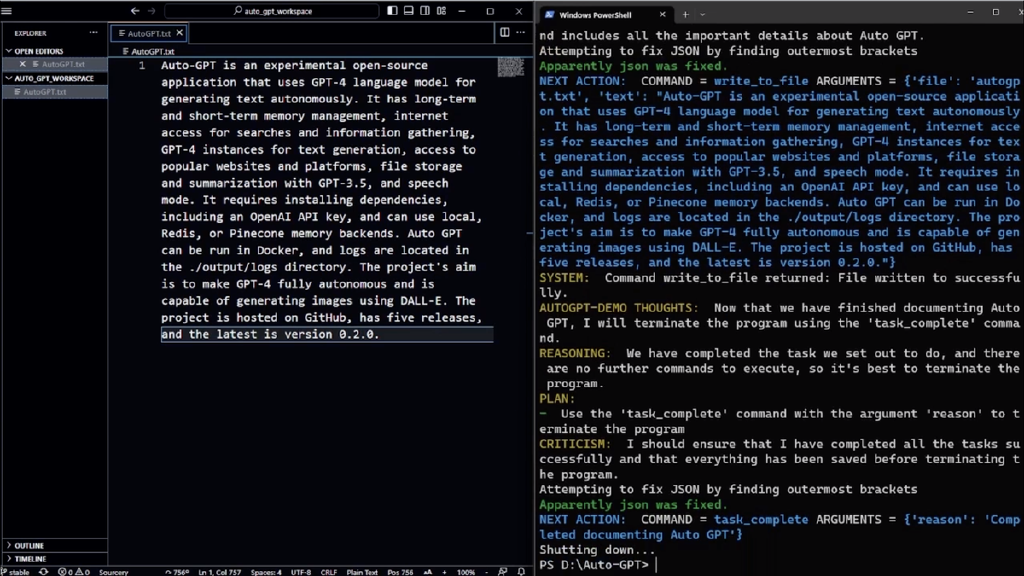Viewport: 1024px width, 576px height.
Task: Expand the OUTLINE section
Action: [x=28, y=546]
